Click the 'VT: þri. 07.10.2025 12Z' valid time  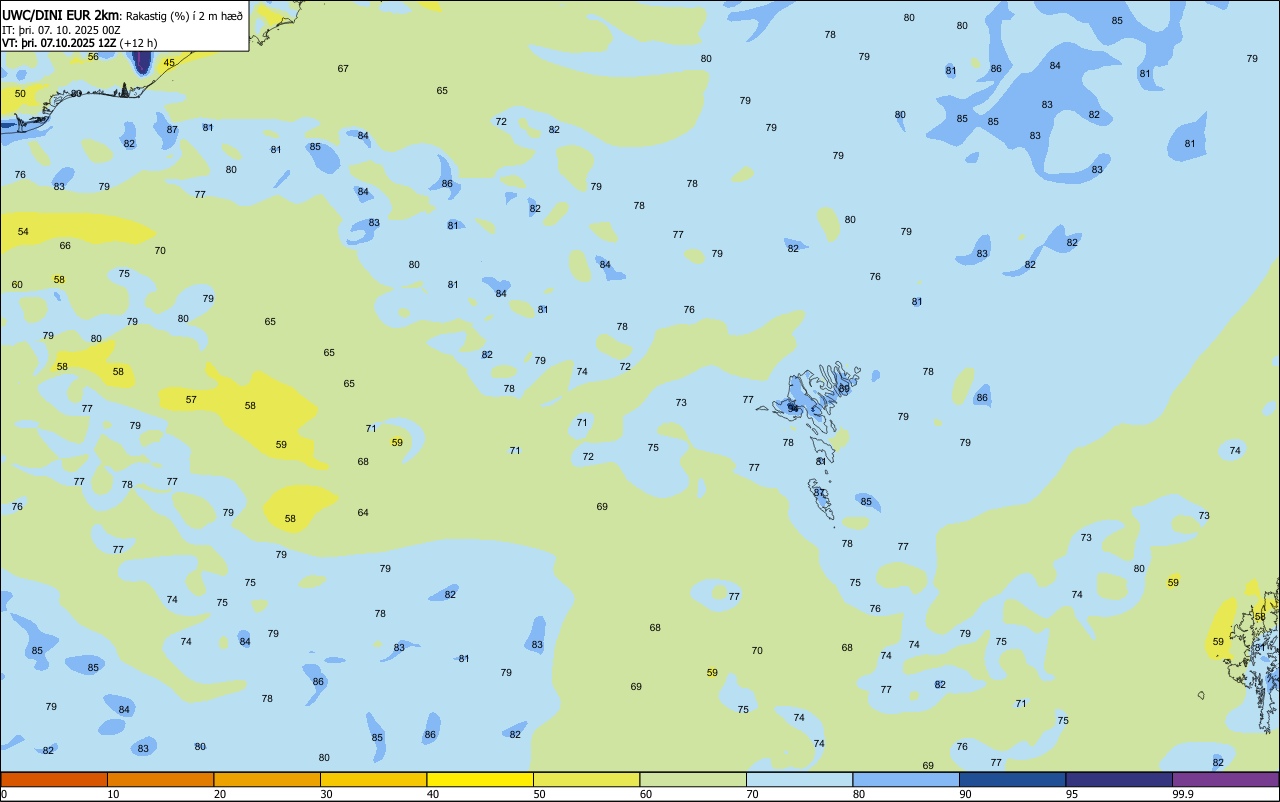click(x=59, y=43)
